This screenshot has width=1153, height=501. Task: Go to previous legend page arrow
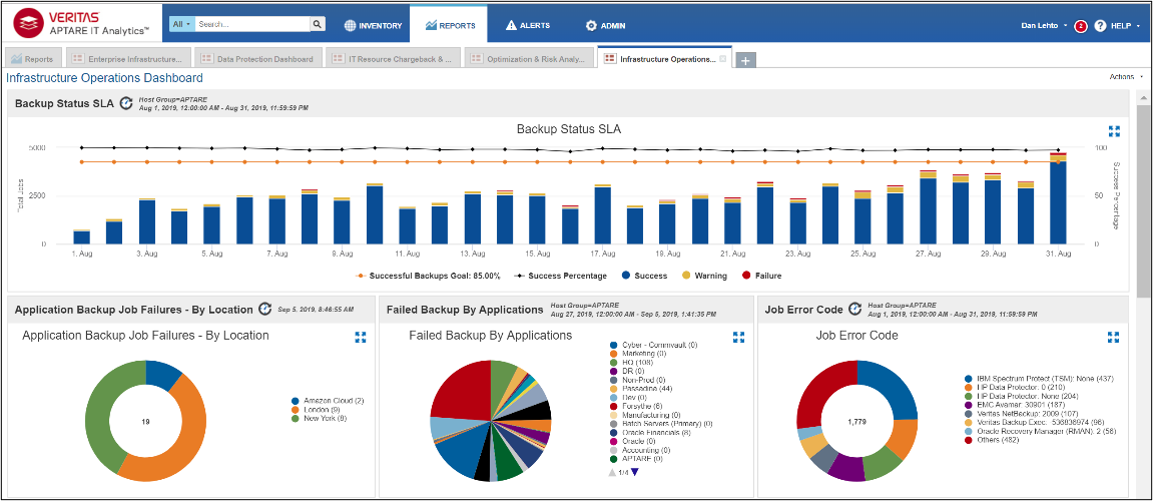[613, 472]
